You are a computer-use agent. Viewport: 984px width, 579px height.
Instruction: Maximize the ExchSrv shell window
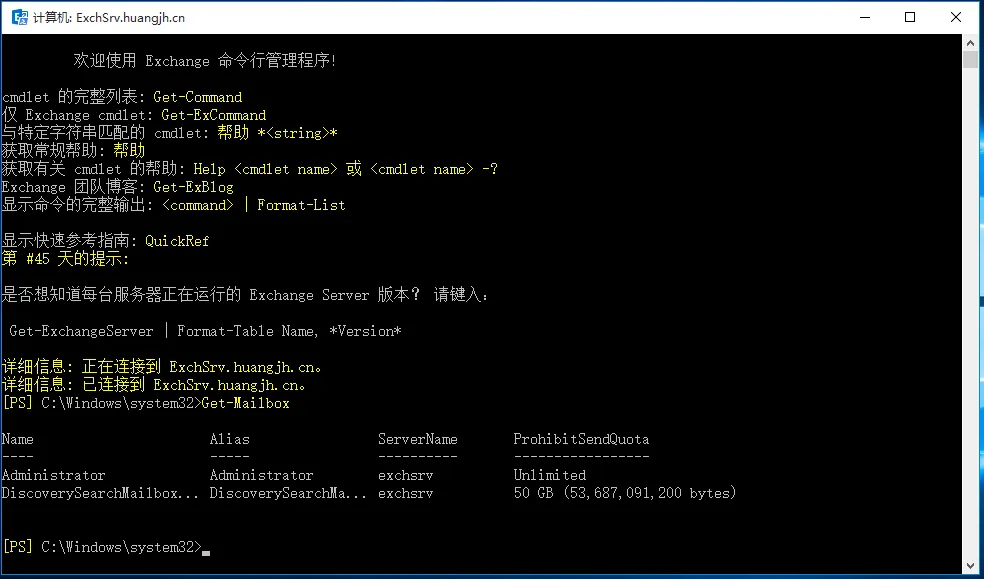[x=910, y=18]
